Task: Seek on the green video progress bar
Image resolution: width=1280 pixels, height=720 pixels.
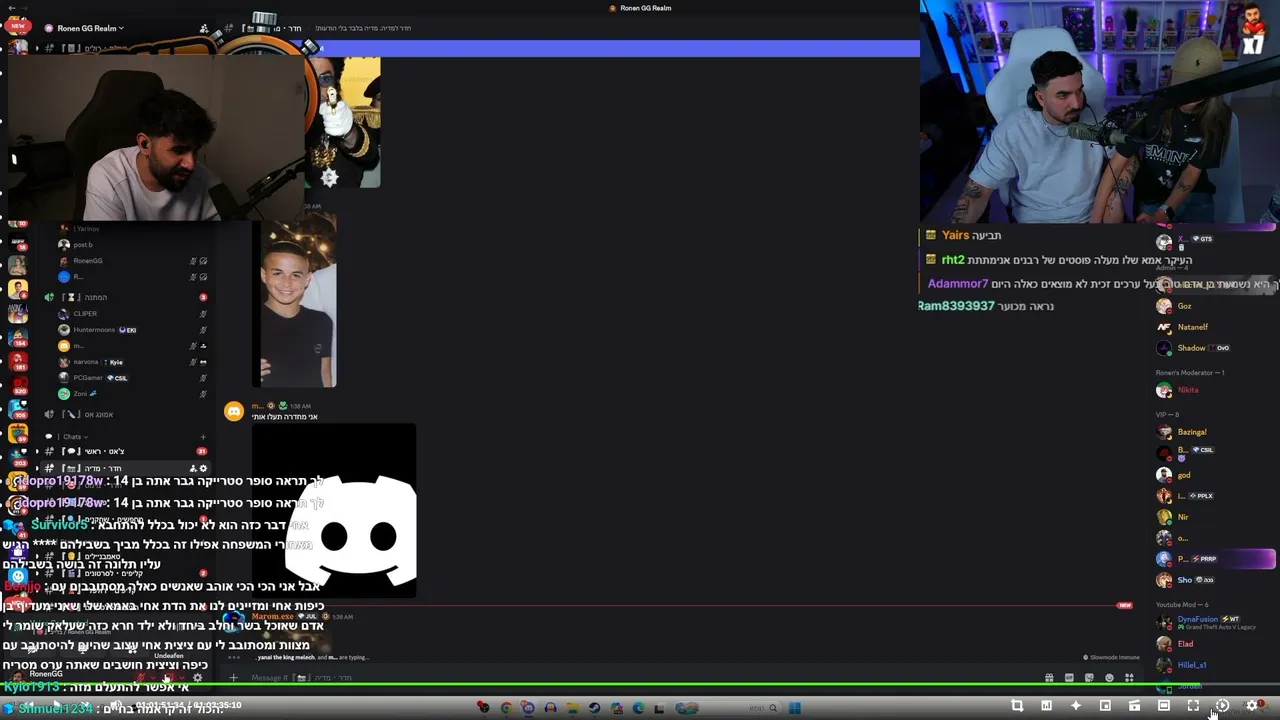Action: [640, 686]
